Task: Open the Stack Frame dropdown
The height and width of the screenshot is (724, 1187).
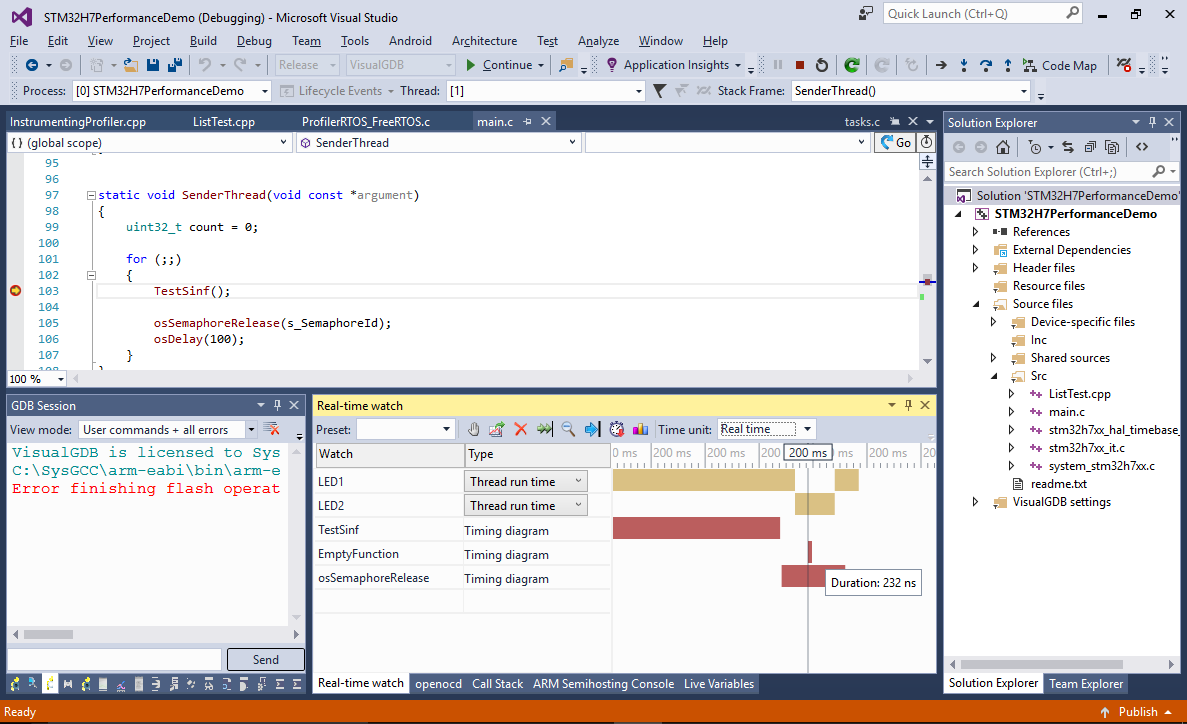Action: tap(1023, 91)
